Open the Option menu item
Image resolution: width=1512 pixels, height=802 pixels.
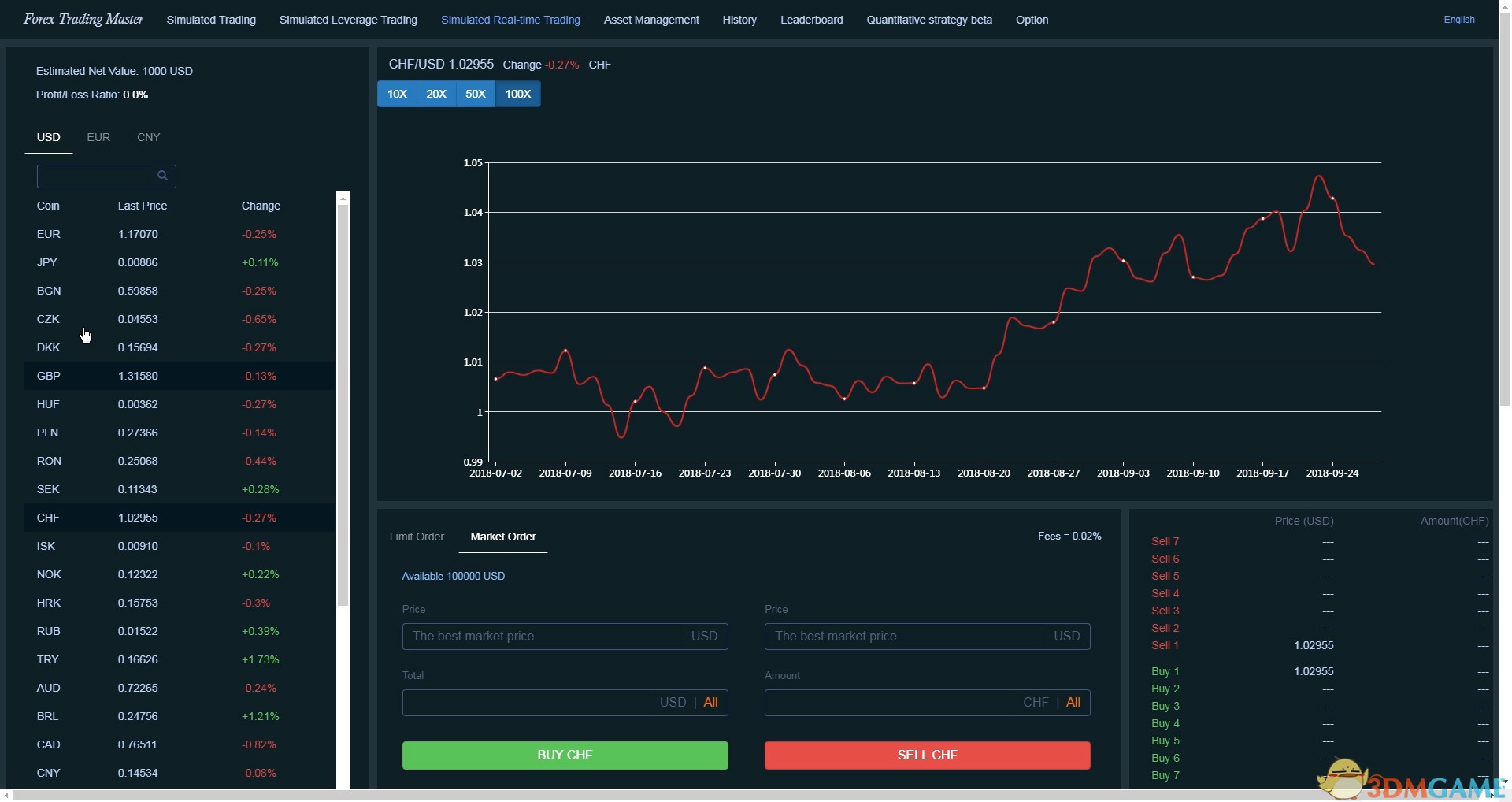(1032, 20)
